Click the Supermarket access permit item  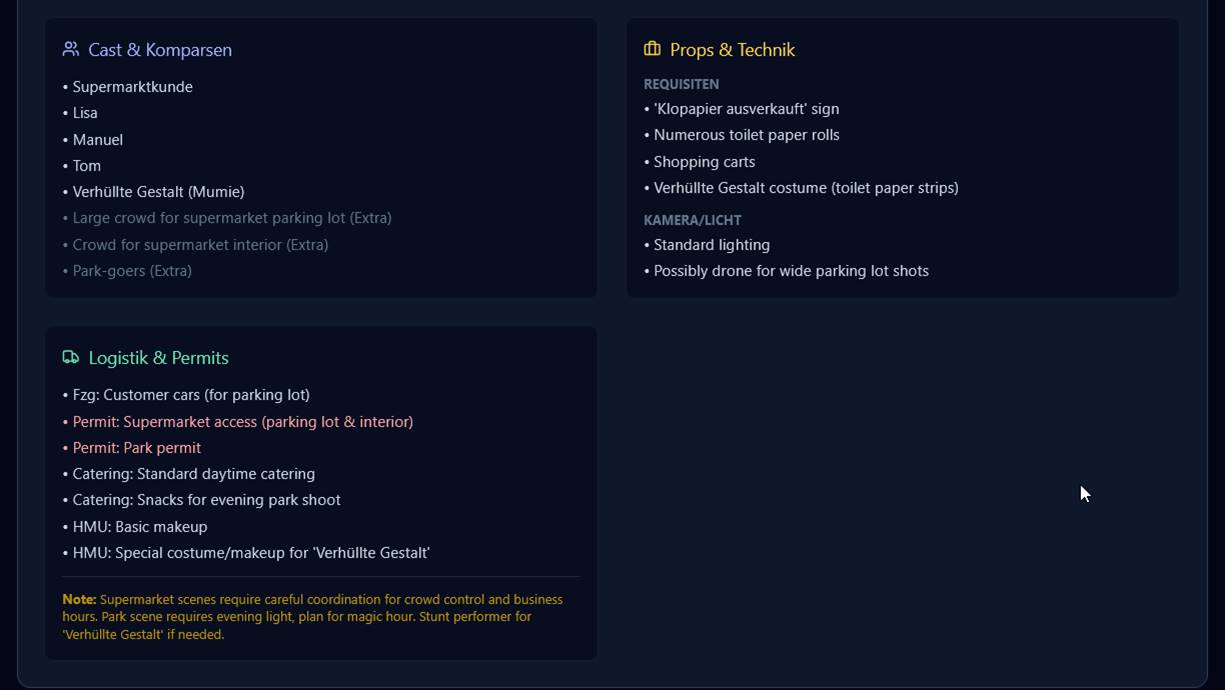(x=242, y=422)
